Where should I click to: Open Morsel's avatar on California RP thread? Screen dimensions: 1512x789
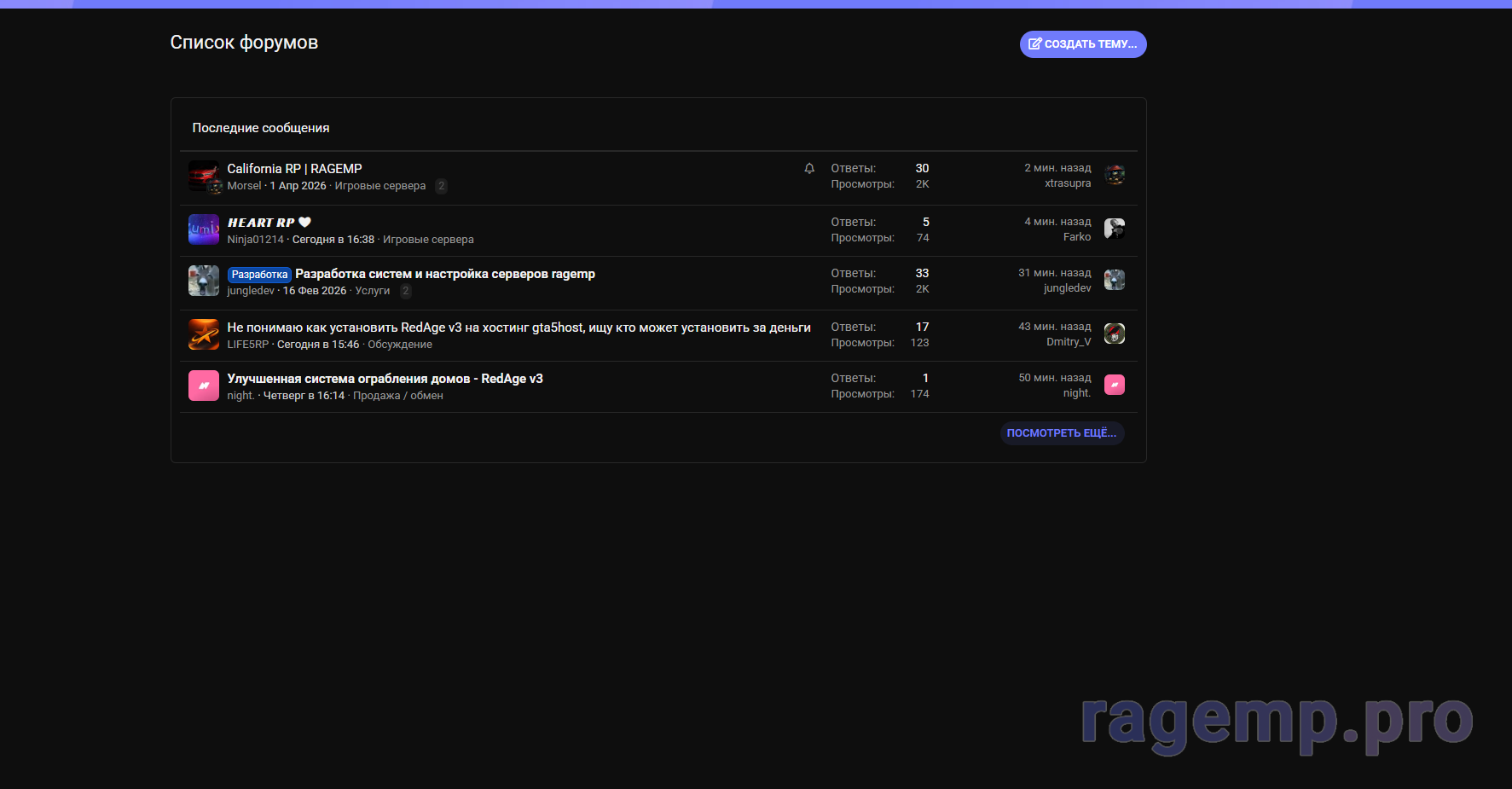click(x=203, y=176)
